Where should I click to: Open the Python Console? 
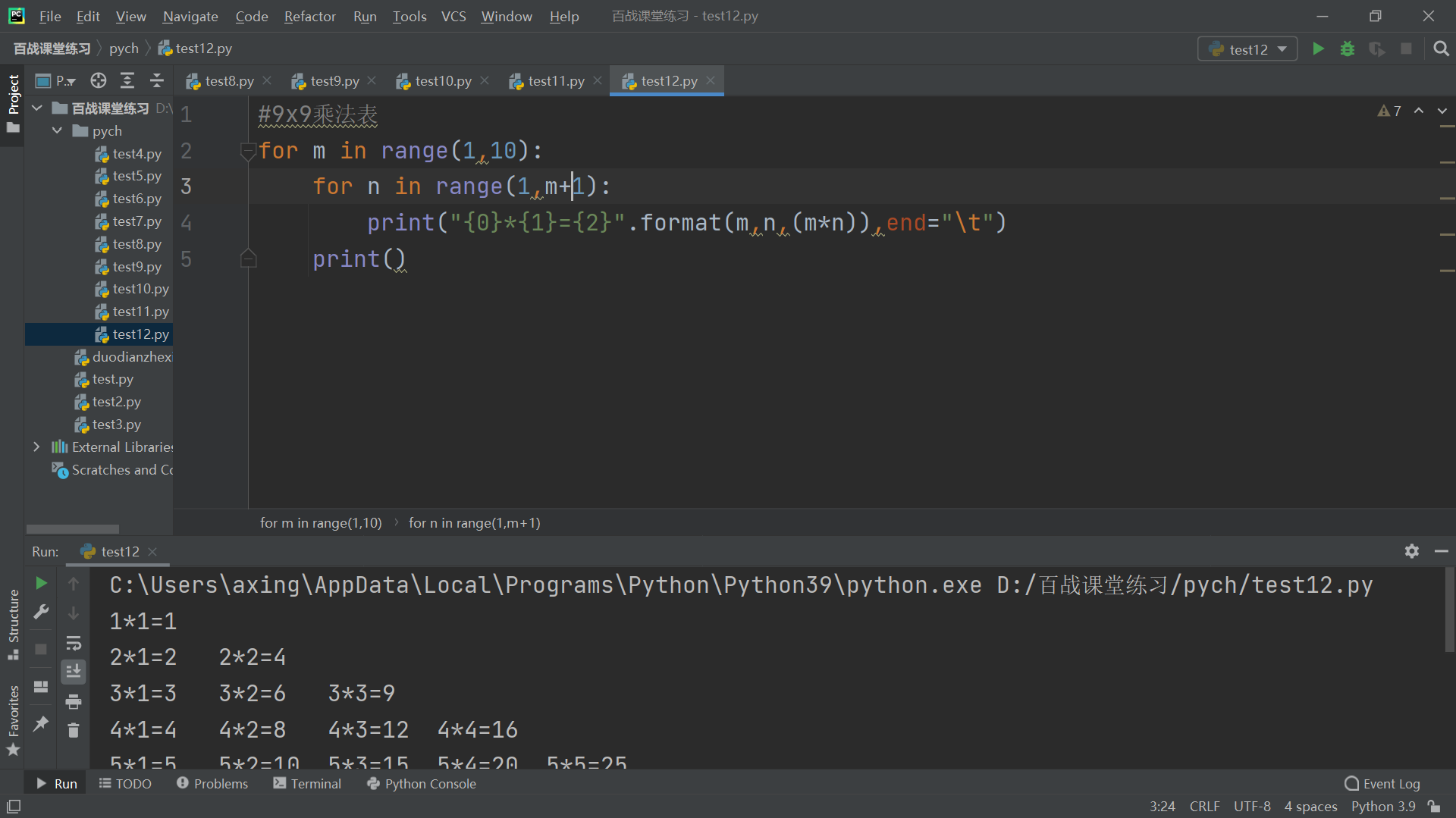422,784
